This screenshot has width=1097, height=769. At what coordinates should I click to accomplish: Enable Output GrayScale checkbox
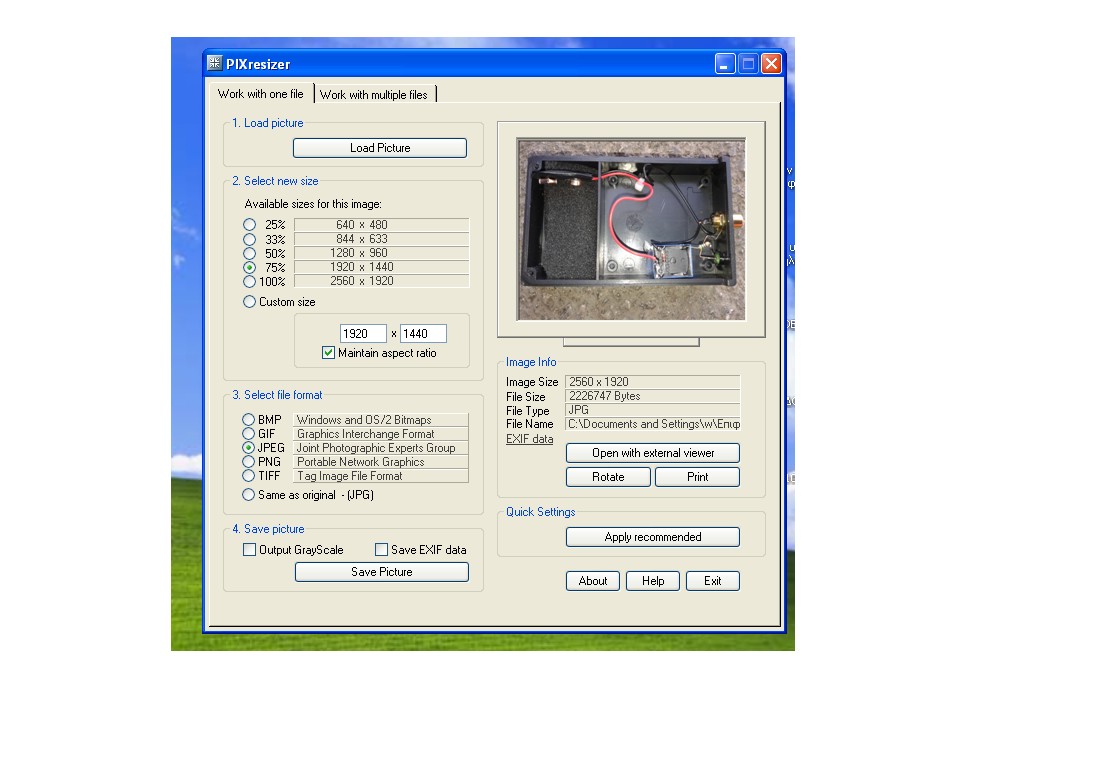point(250,550)
